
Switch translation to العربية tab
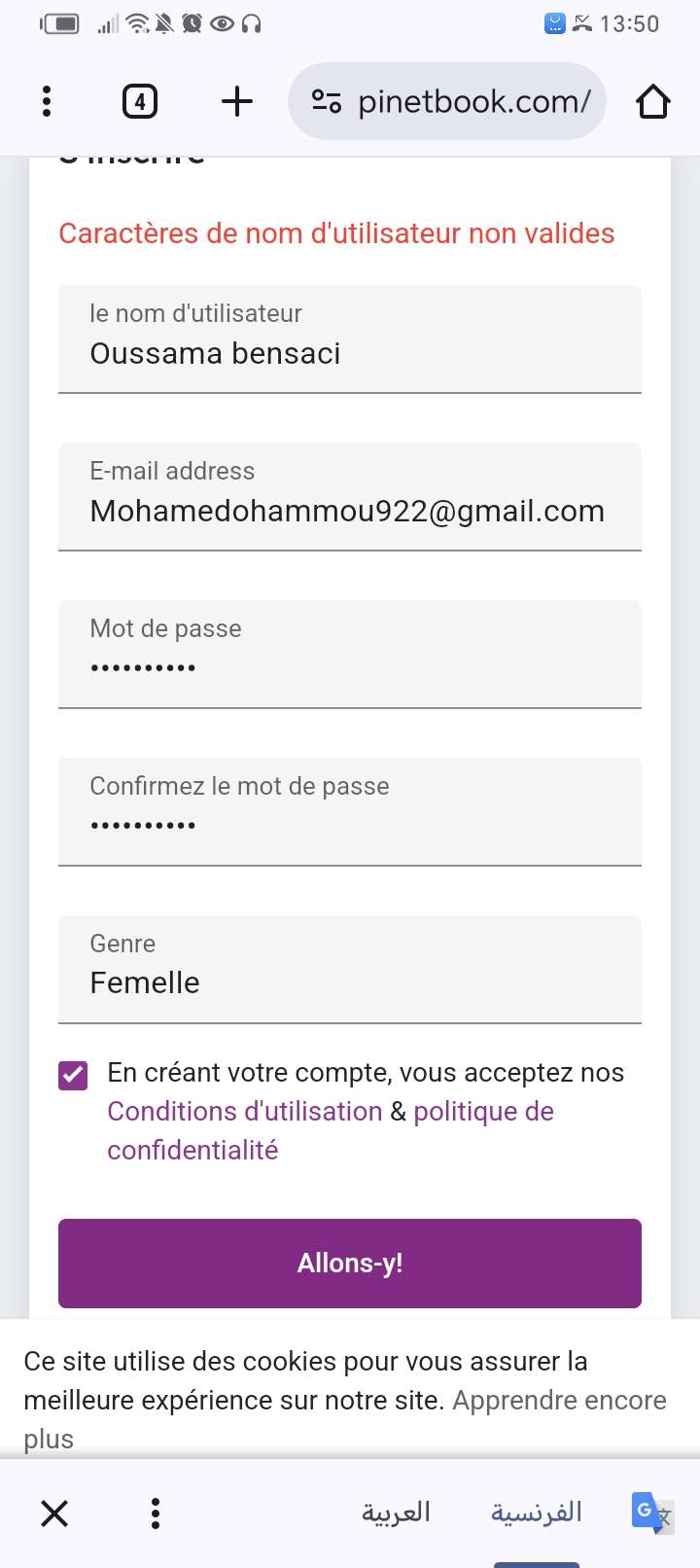(x=396, y=1513)
